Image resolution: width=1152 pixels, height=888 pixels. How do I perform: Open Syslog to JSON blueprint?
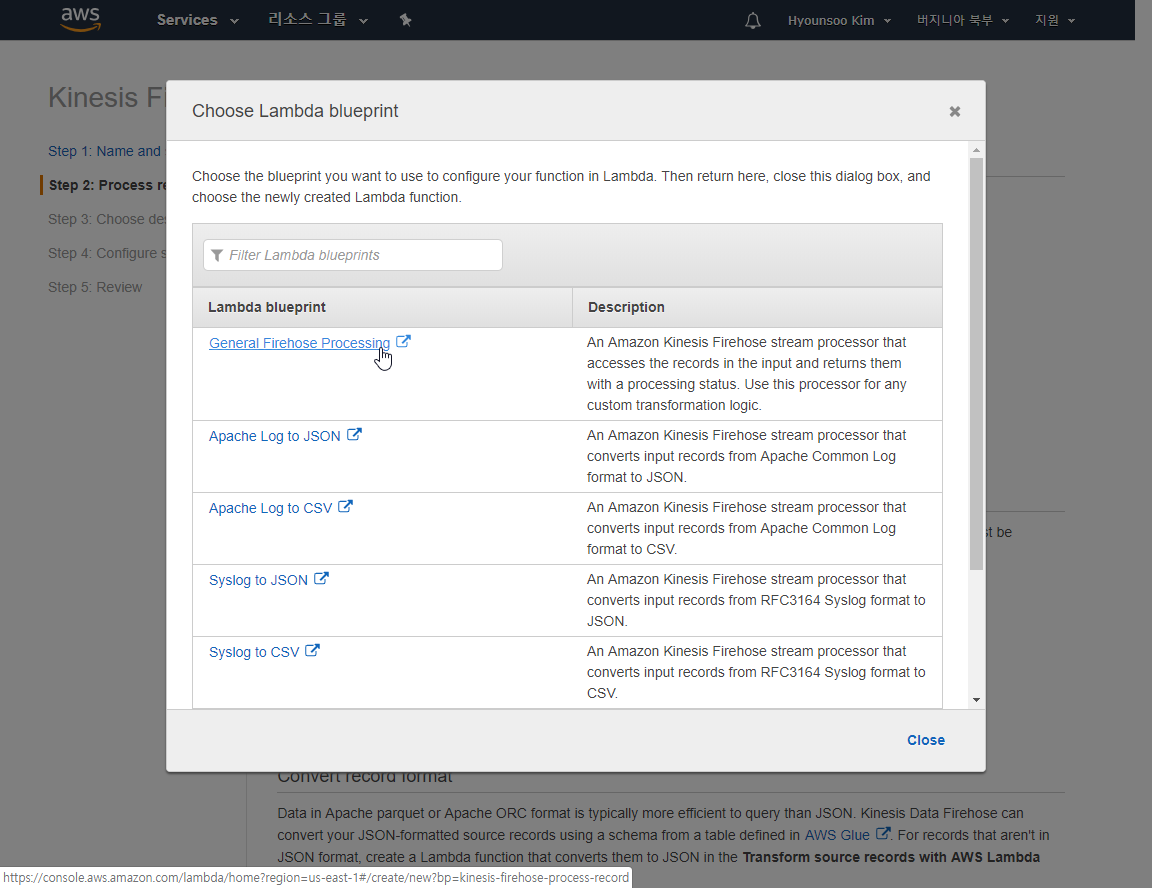[259, 580]
